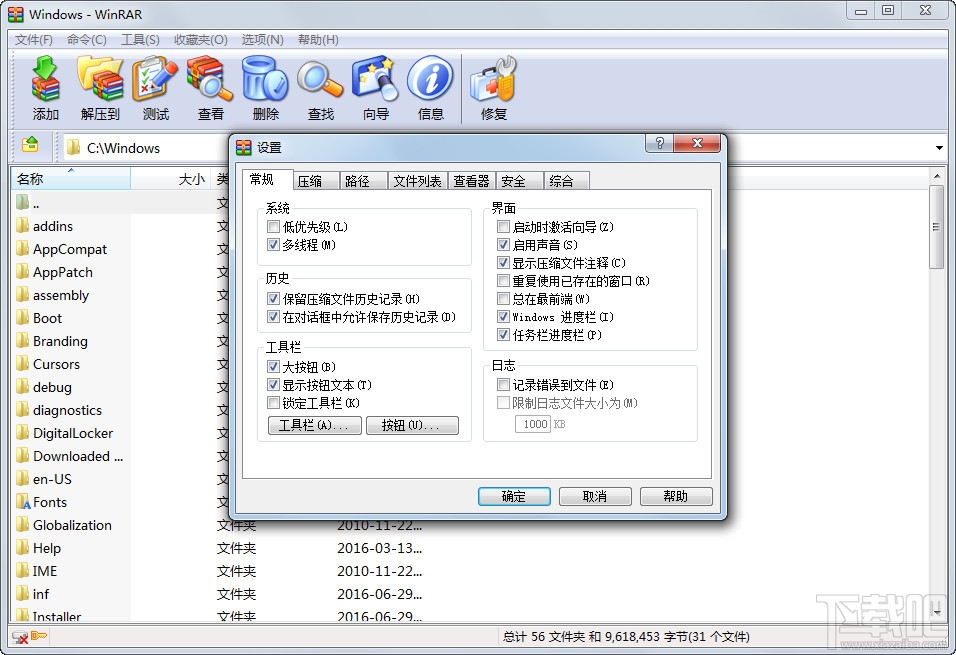
Task: Select the 添加 (Add) toolbar icon
Action: click(44, 87)
